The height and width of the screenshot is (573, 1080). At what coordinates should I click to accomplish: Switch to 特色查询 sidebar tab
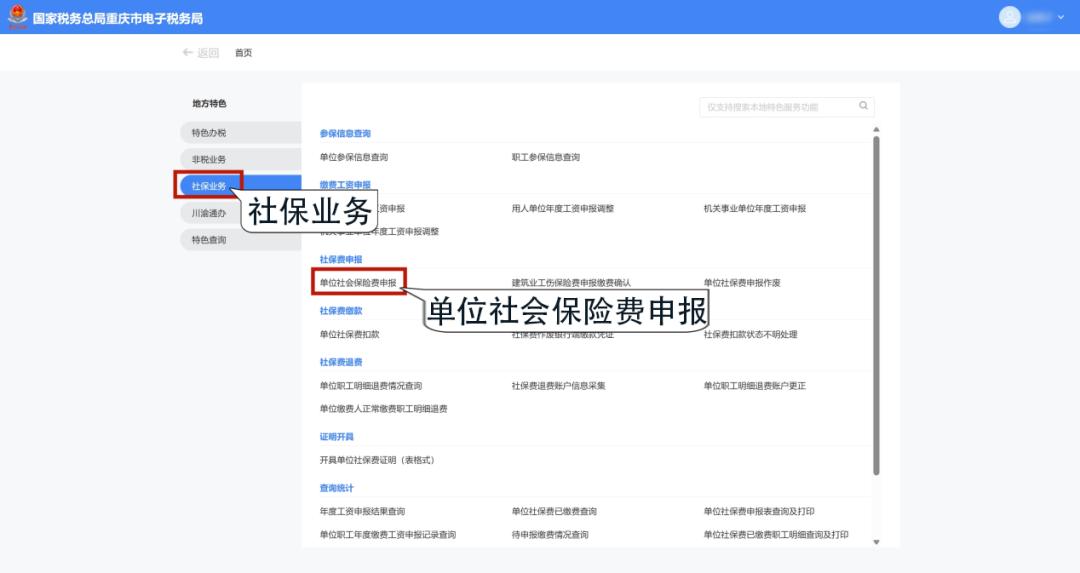(209, 240)
